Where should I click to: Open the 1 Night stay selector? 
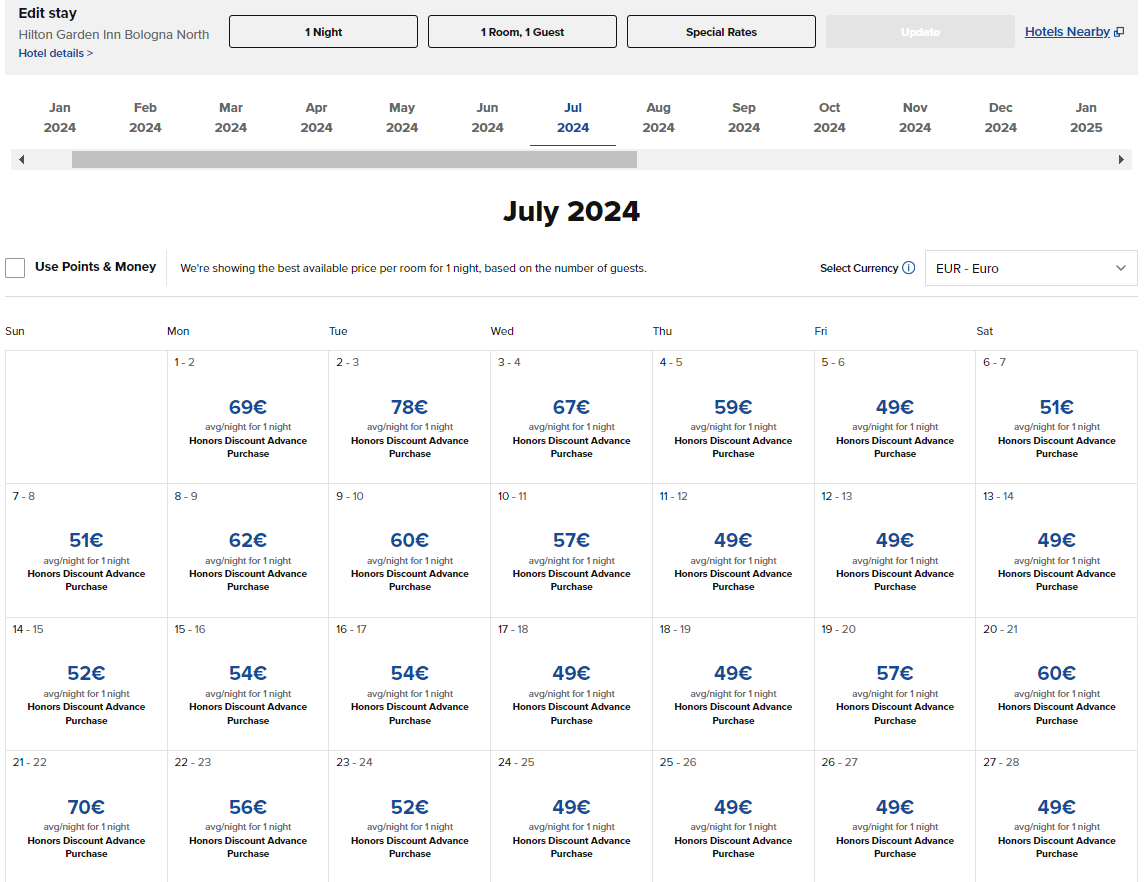click(x=323, y=32)
